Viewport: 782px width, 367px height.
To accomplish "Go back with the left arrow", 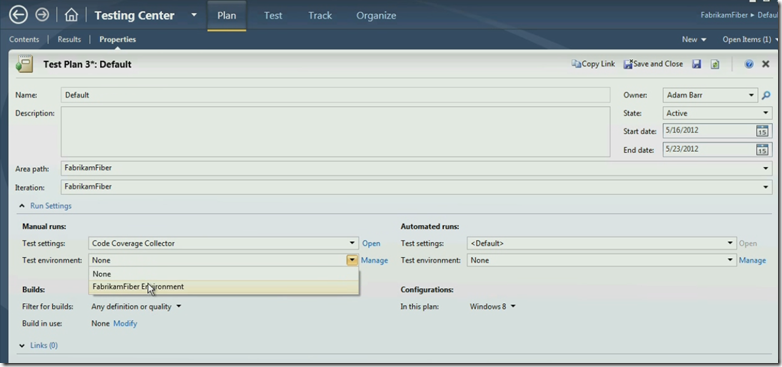I will click(18, 15).
